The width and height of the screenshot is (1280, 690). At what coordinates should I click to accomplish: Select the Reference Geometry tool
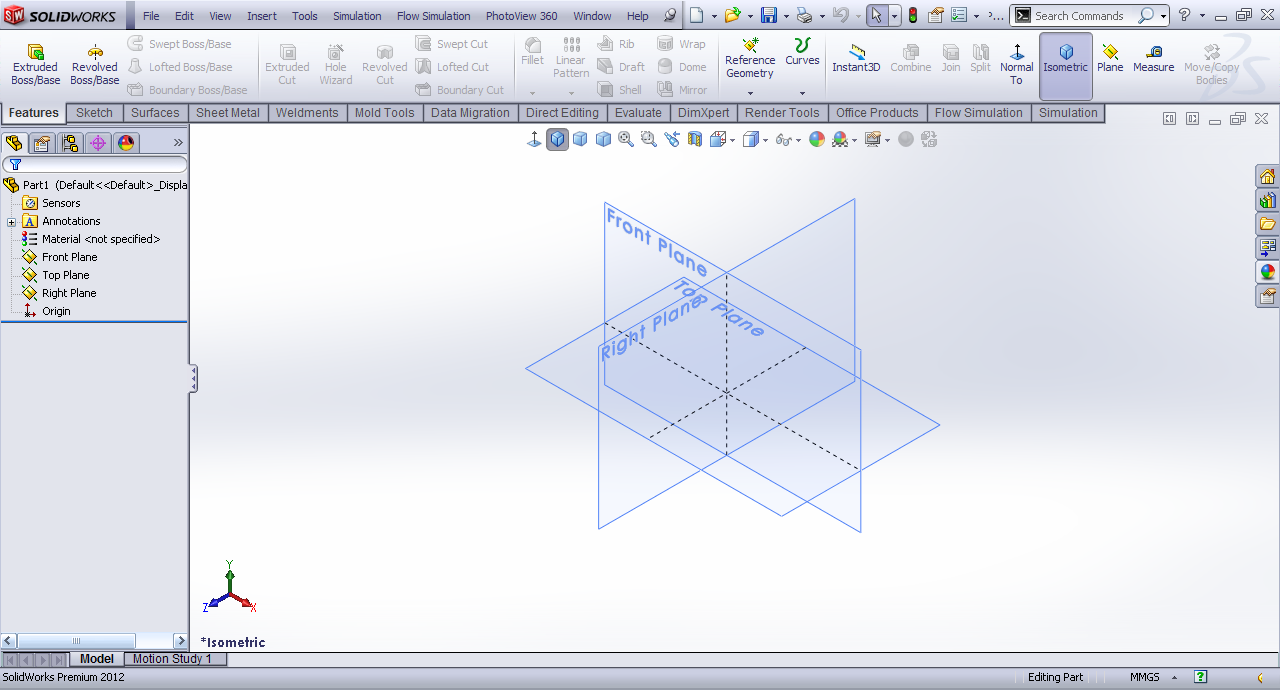[x=750, y=60]
